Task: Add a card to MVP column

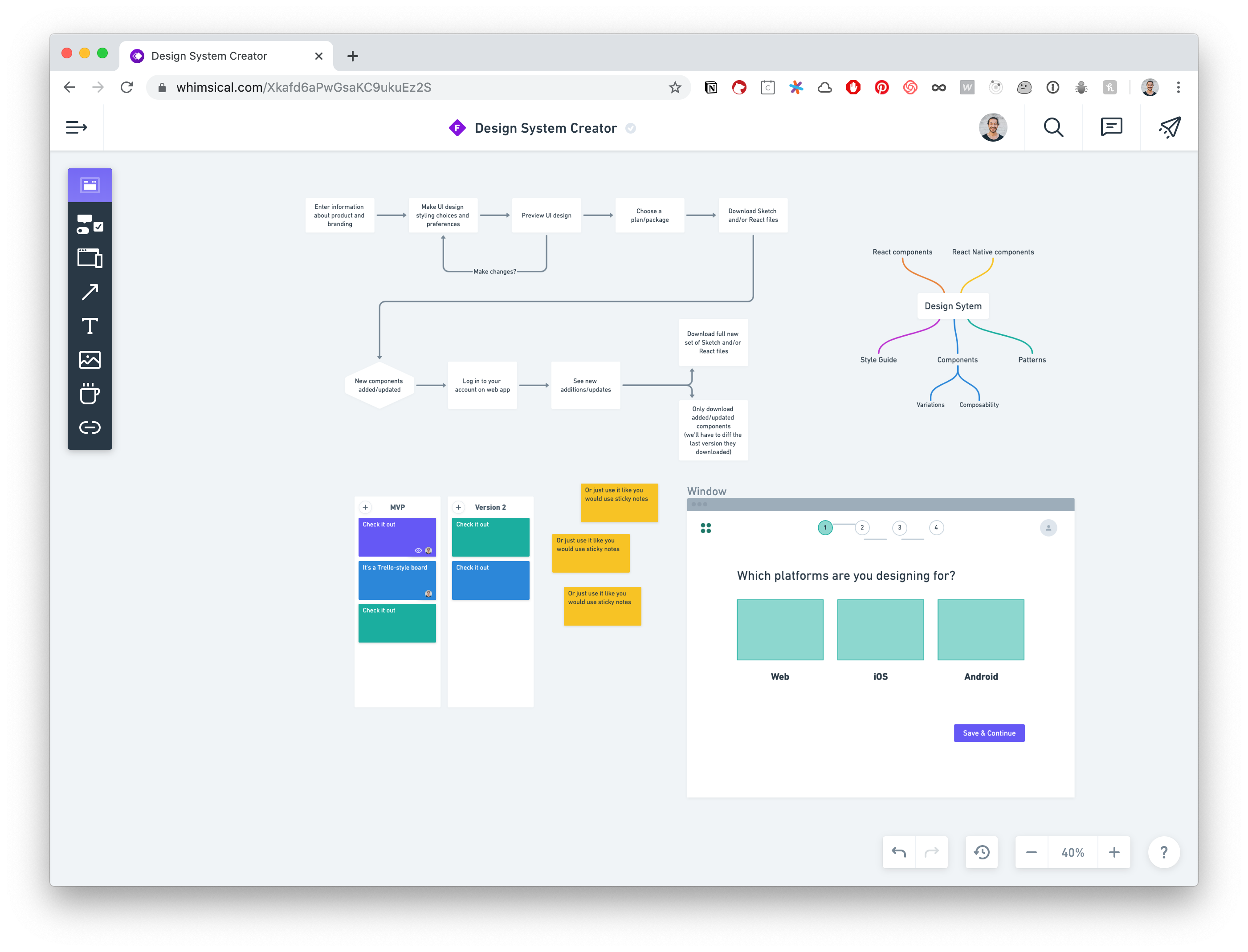Action: click(x=366, y=507)
